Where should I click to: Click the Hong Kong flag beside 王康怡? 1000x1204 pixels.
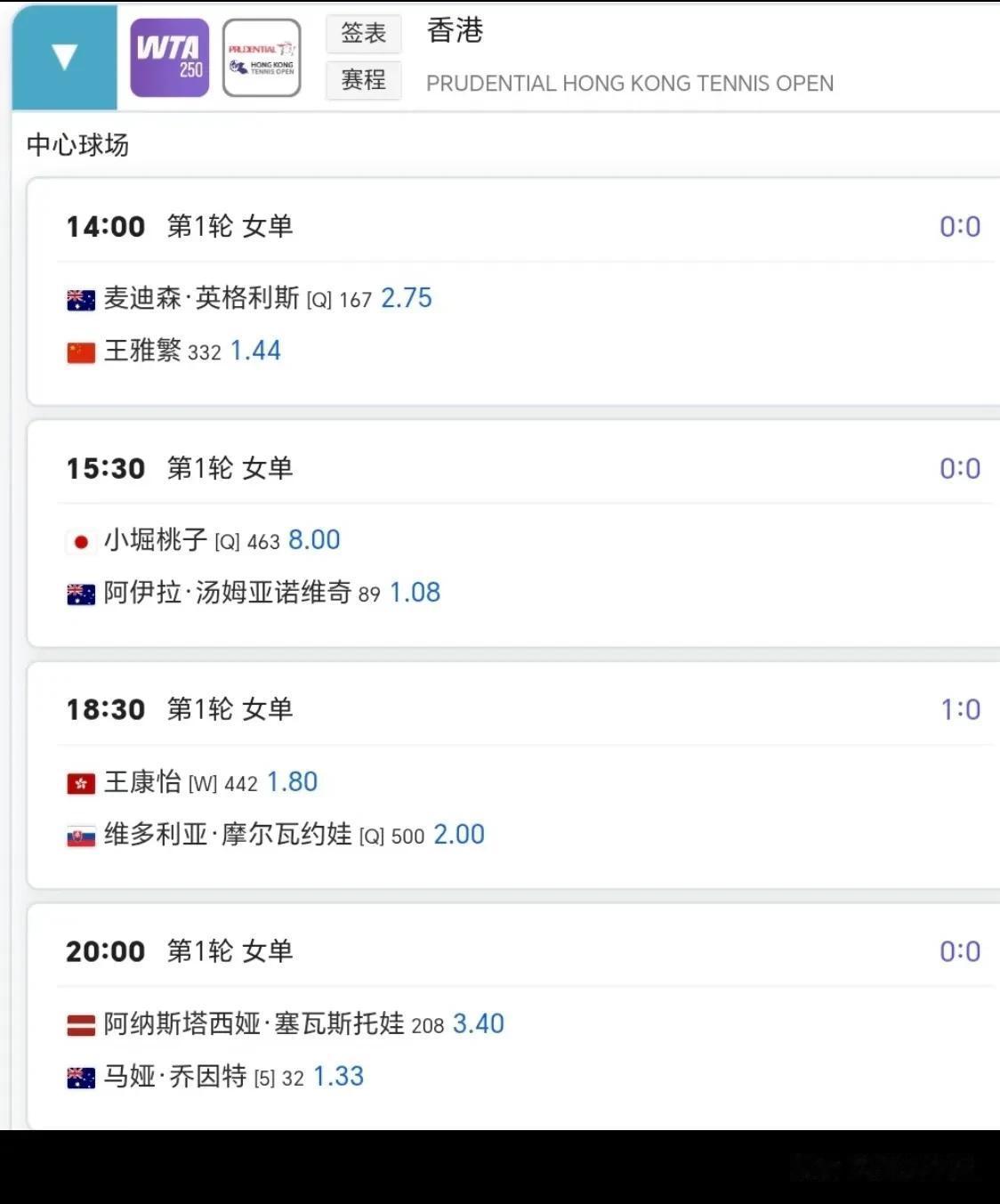pos(81,784)
